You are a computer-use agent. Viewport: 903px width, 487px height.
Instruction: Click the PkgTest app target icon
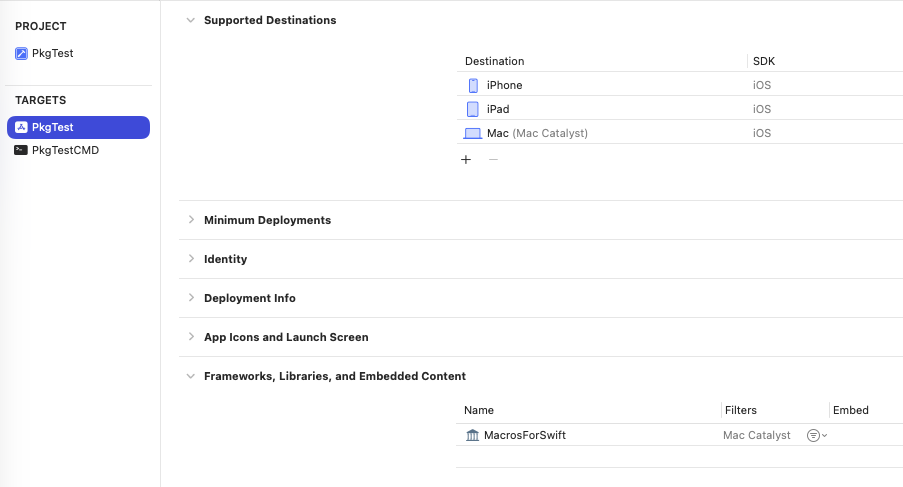pyautogui.click(x=22, y=128)
